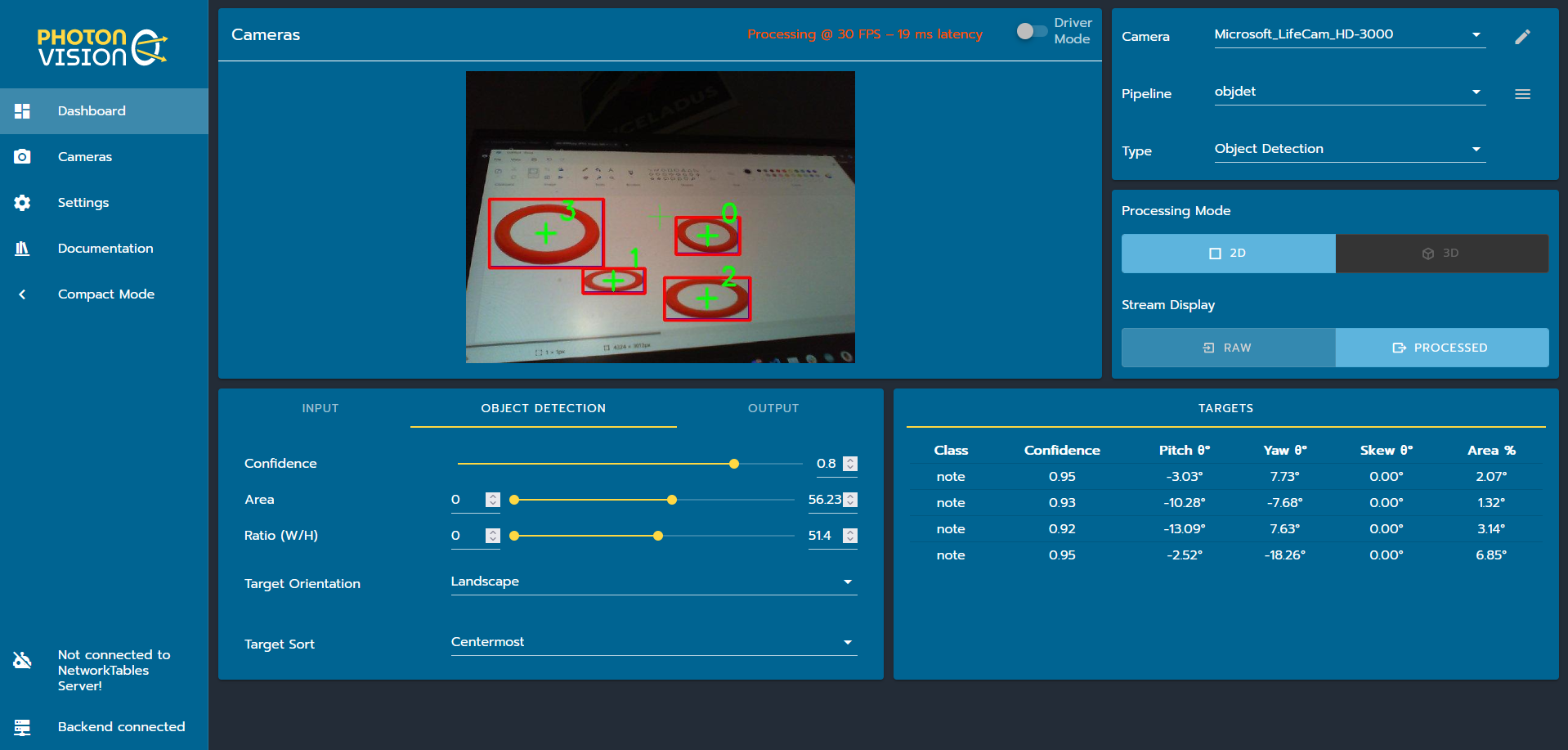This screenshot has height=750, width=1568.
Task: Enable RAW stream display
Action: (1228, 348)
